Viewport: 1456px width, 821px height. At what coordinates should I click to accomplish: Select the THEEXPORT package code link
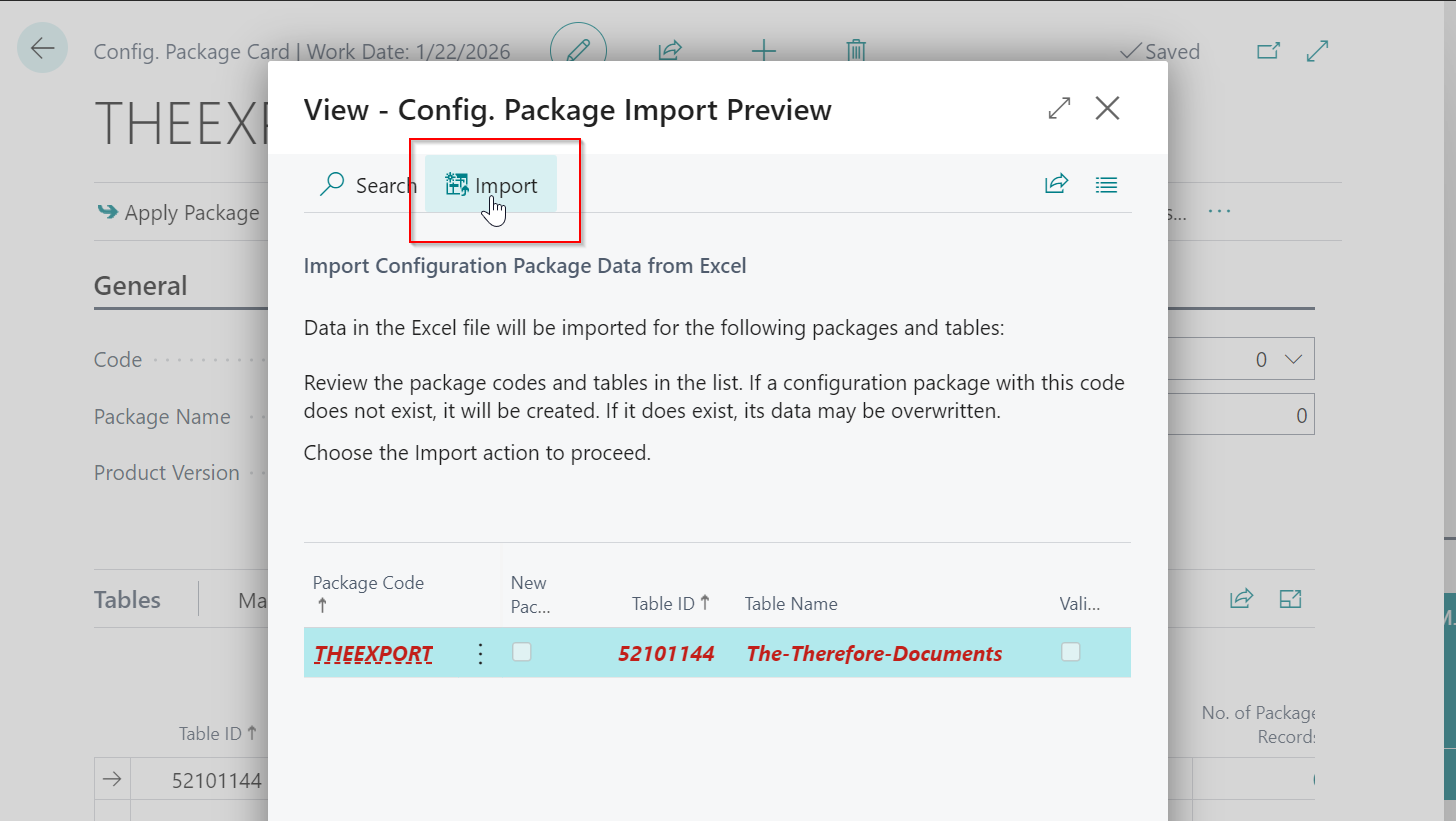click(x=373, y=654)
